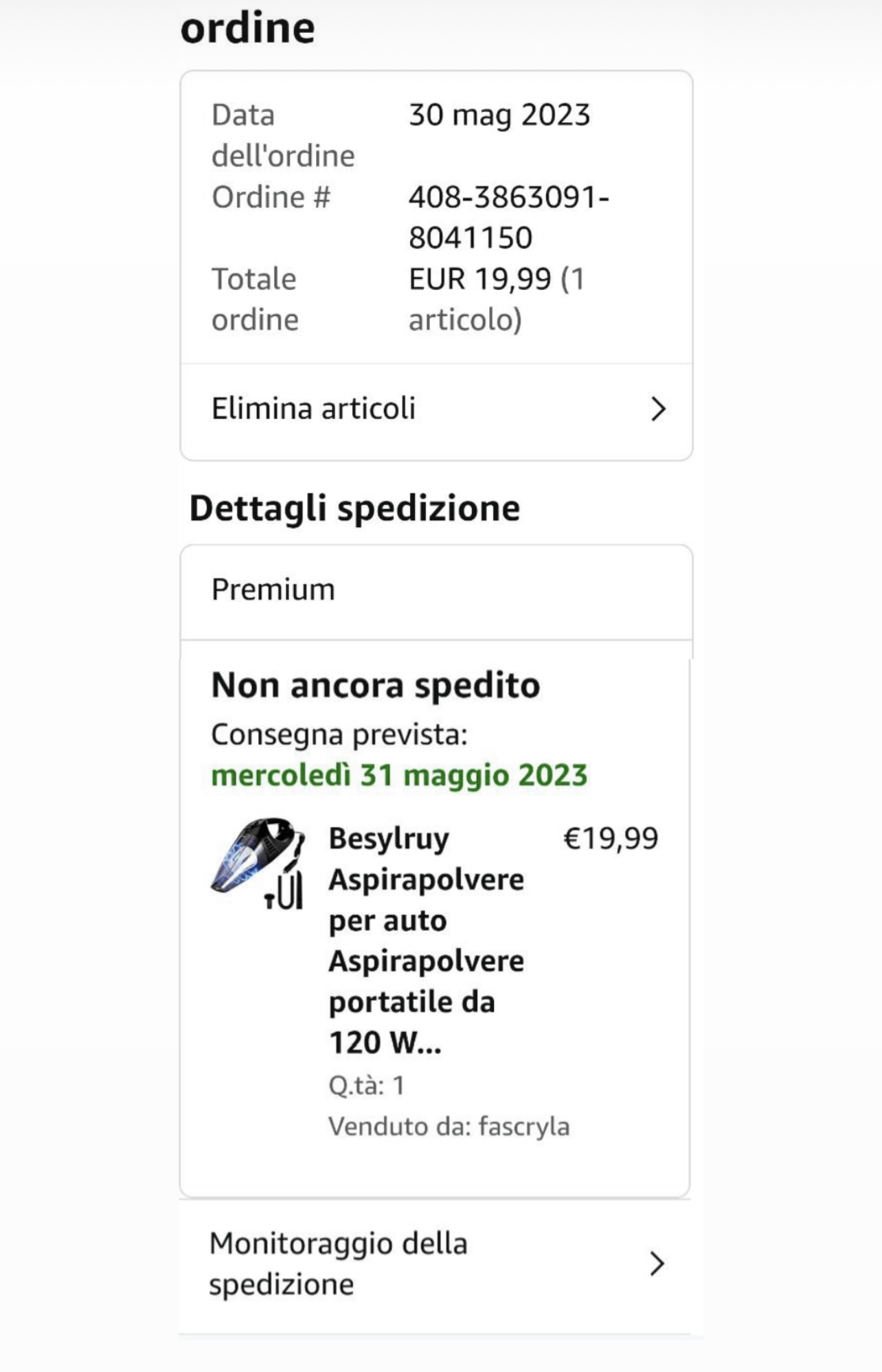Screen dimensions: 882x1372
Task: Click the Q.tà: 1 quantity text
Action: coord(367,1086)
